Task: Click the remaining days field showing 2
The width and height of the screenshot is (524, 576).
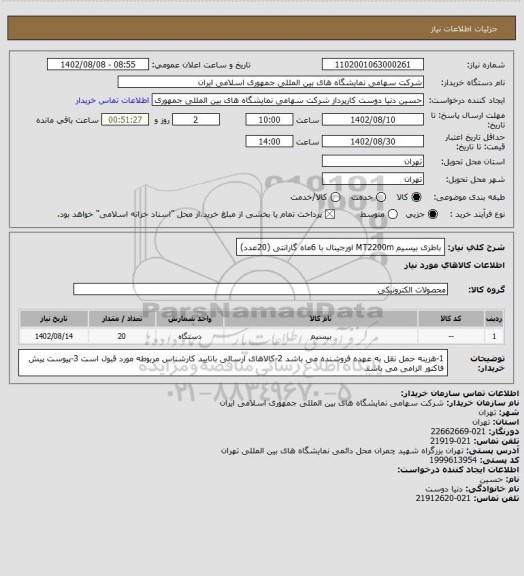Action: pyautogui.click(x=196, y=120)
